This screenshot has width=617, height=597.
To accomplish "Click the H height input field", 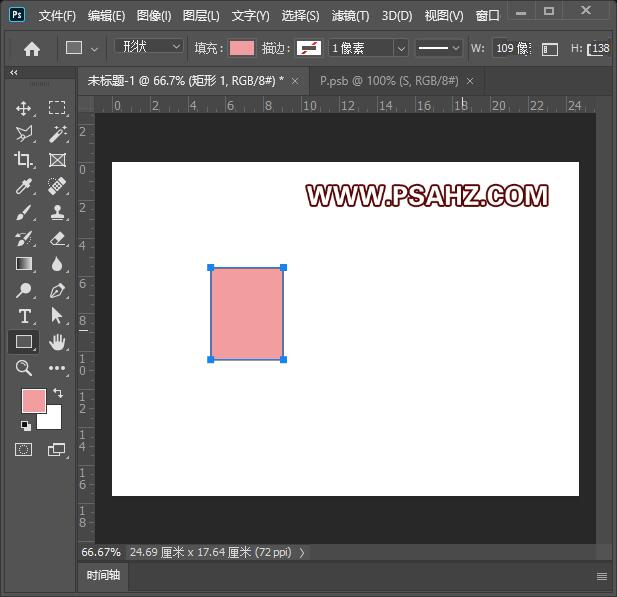I will pyautogui.click(x=600, y=48).
